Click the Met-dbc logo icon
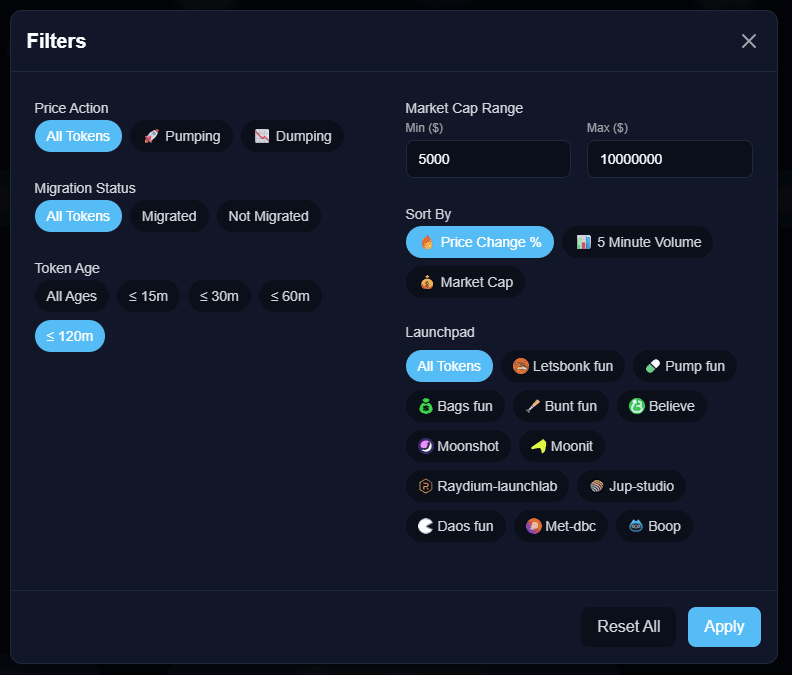This screenshot has width=792, height=675. (533, 526)
